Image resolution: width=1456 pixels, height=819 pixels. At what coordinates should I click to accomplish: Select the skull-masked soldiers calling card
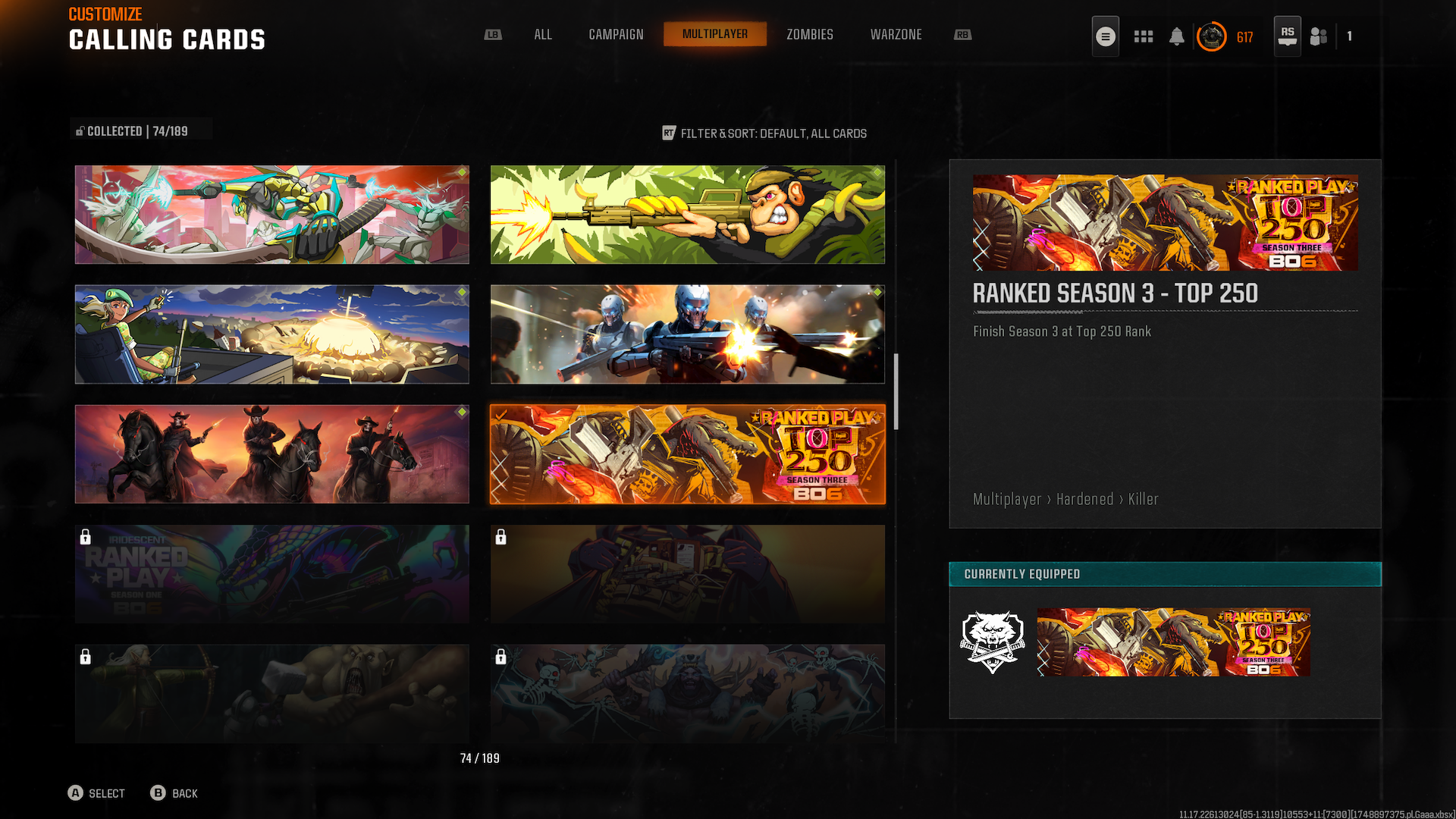688,334
